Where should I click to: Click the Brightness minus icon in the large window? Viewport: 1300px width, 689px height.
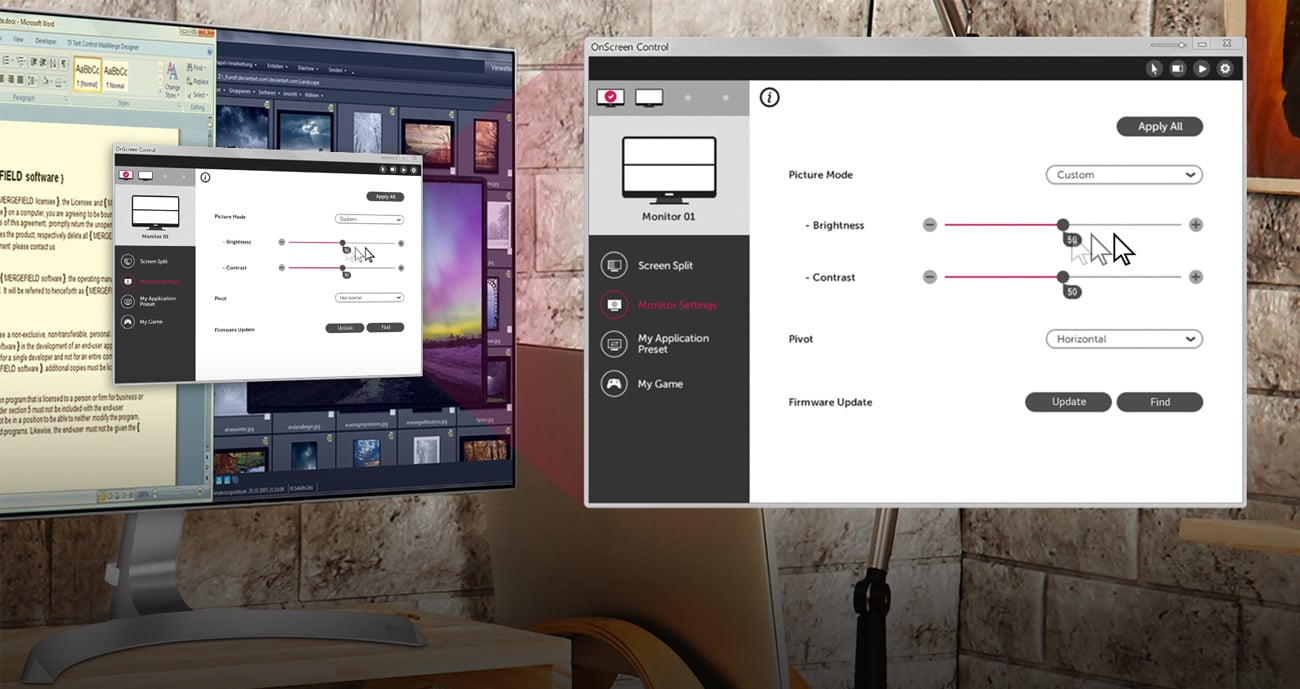(930, 225)
